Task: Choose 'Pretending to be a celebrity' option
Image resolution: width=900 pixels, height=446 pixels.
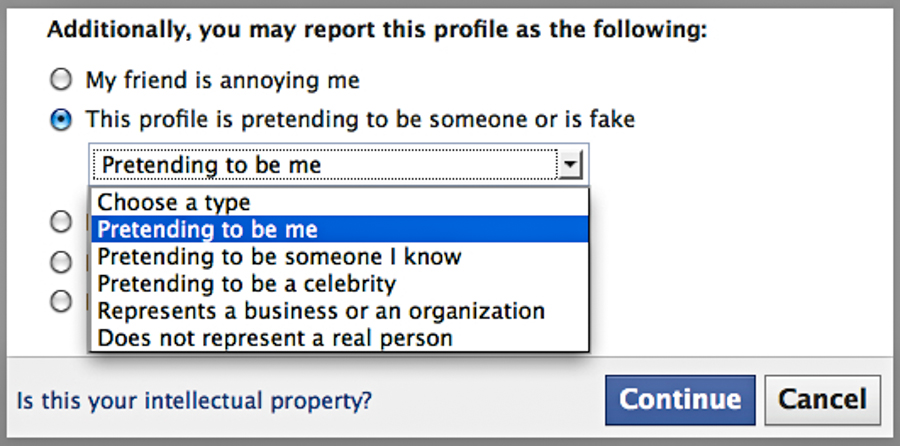Action: 247,284
